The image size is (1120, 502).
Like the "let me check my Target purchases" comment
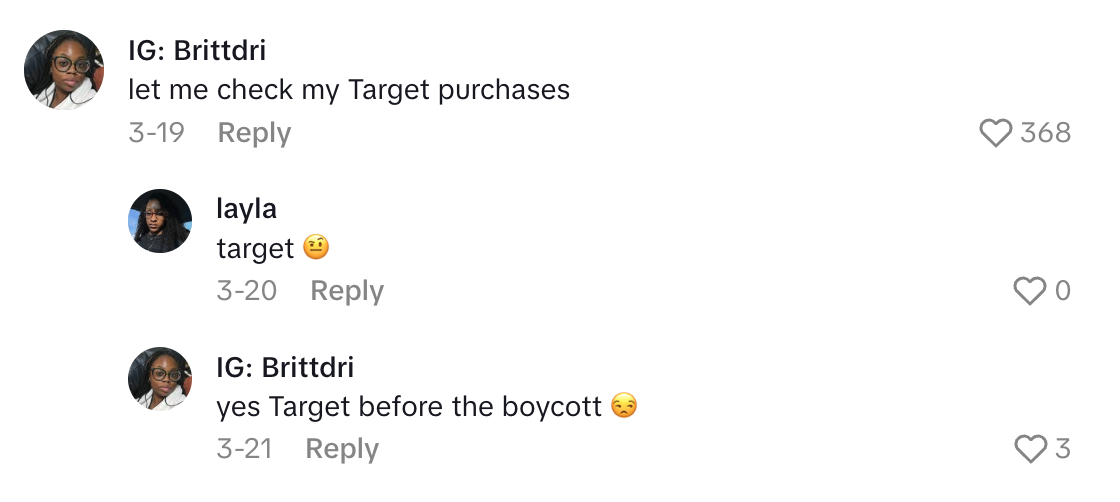click(x=995, y=133)
